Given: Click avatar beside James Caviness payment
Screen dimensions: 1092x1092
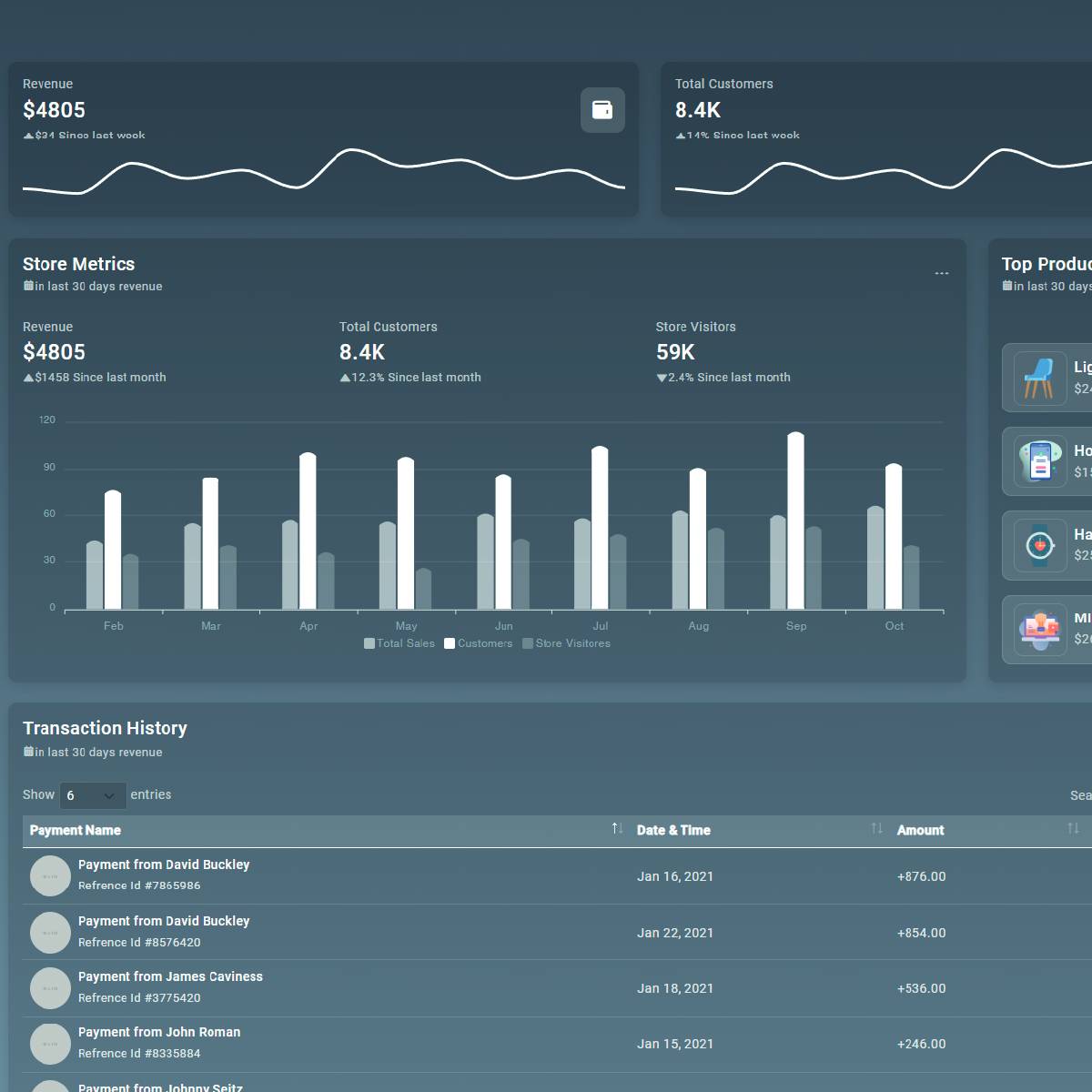Looking at the screenshot, I should (x=50, y=988).
